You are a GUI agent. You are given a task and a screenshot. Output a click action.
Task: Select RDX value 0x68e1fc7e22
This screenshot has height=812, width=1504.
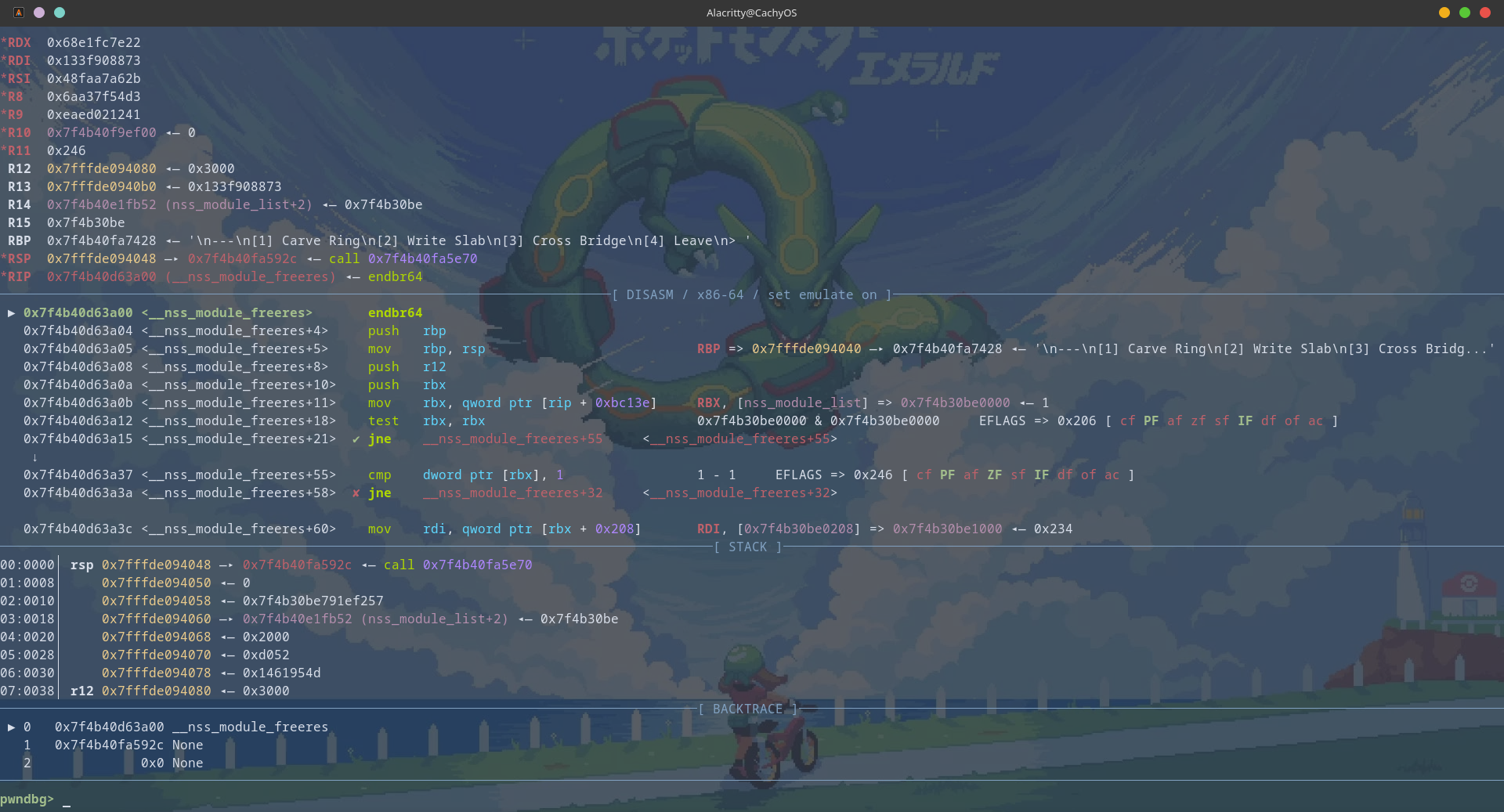tap(94, 42)
